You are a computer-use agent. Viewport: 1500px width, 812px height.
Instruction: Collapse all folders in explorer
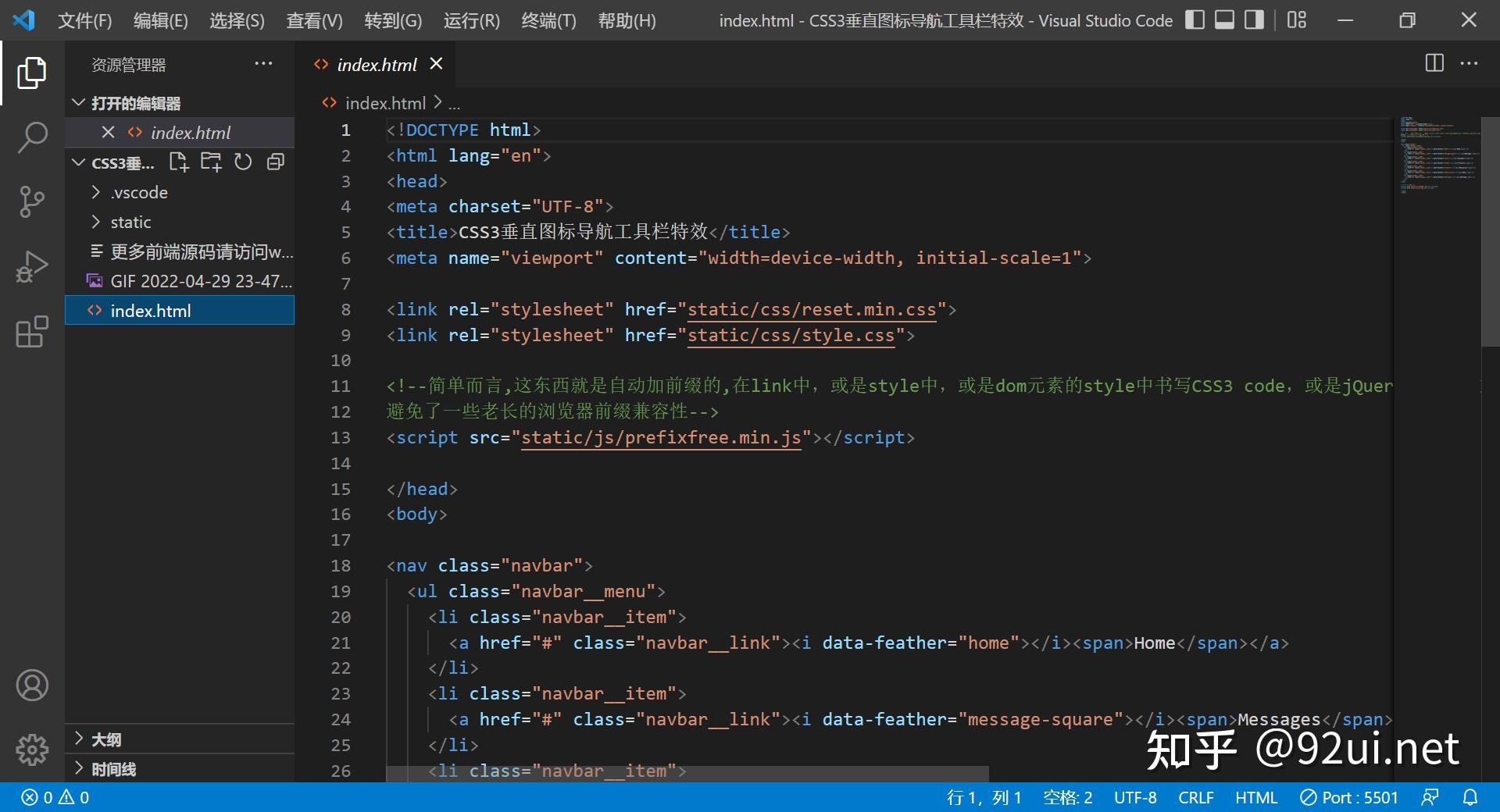[275, 162]
